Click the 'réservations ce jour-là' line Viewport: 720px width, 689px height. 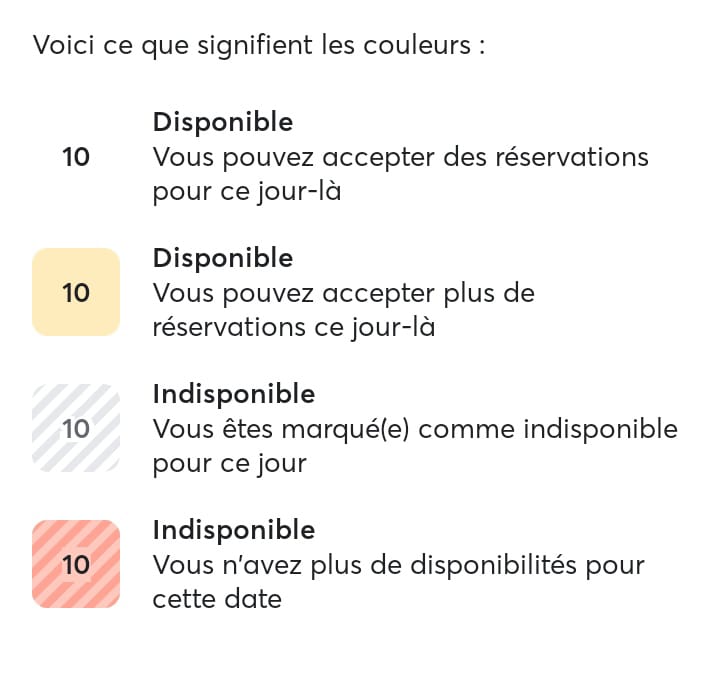click(294, 328)
